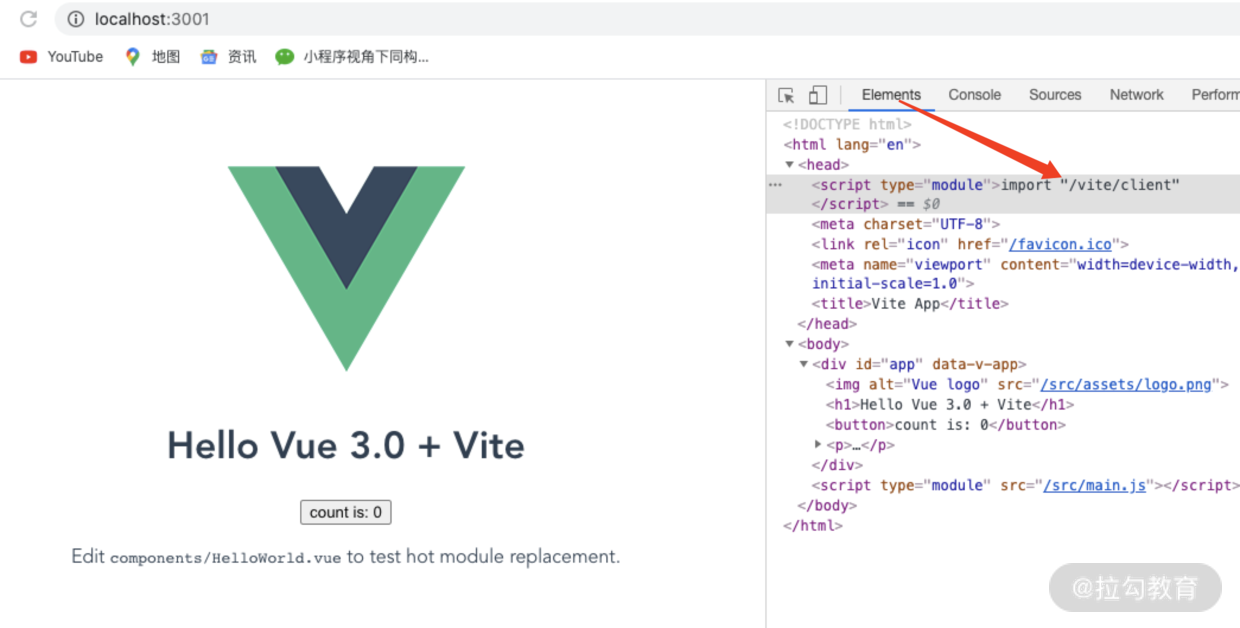Switch to the Network tab
The width and height of the screenshot is (1240, 628).
(1137, 95)
